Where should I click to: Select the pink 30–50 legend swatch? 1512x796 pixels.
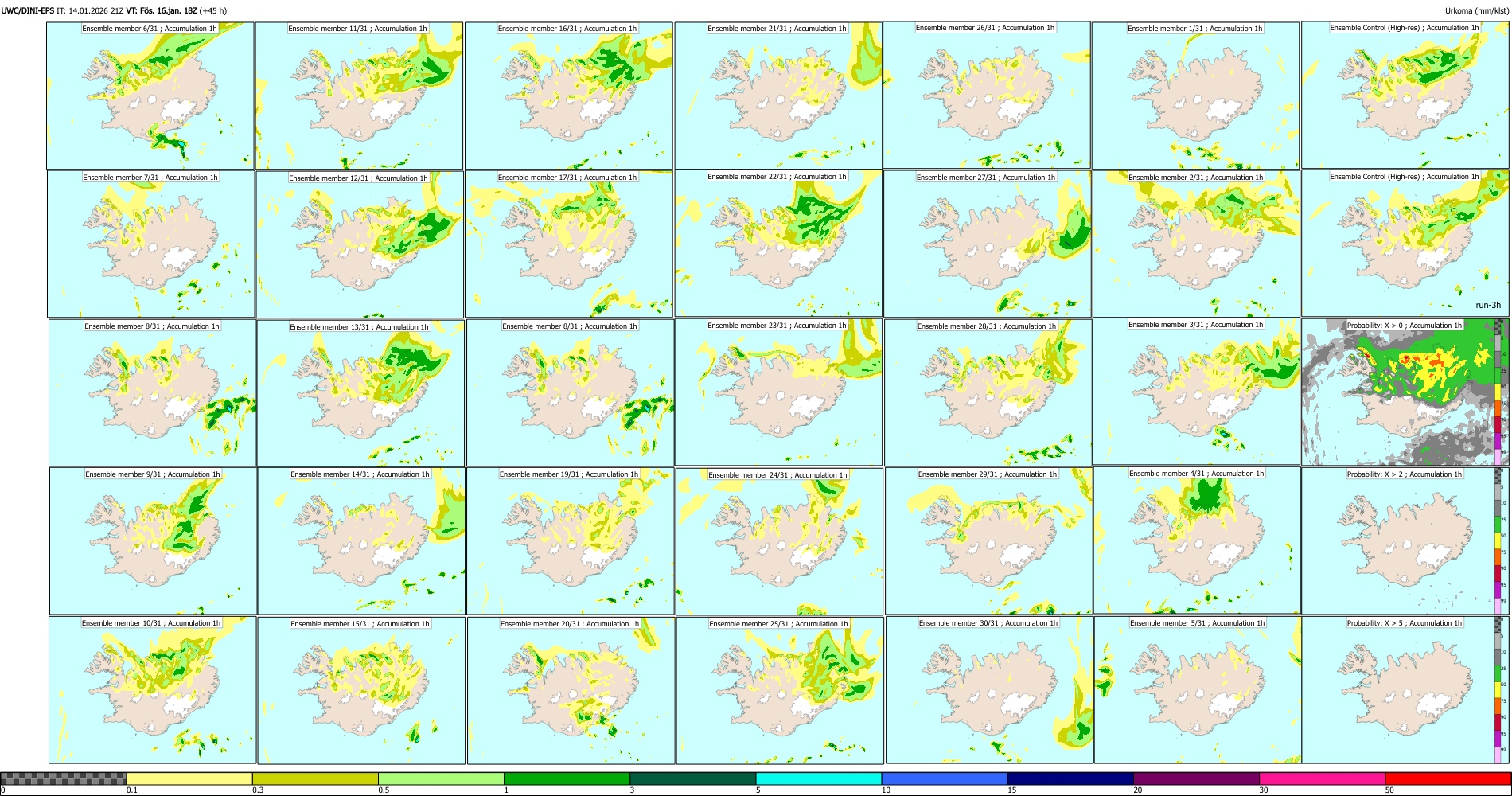tap(1322, 778)
